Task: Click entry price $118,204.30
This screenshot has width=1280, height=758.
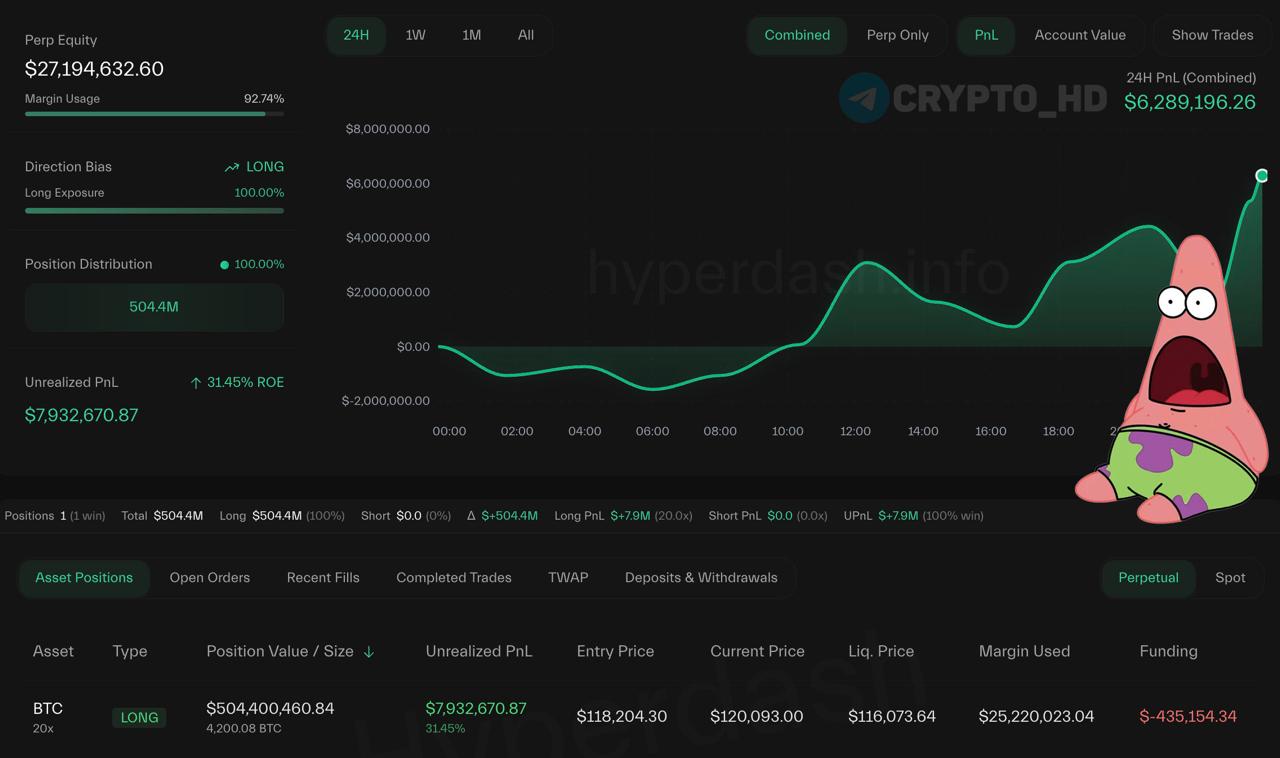Action: point(622,716)
